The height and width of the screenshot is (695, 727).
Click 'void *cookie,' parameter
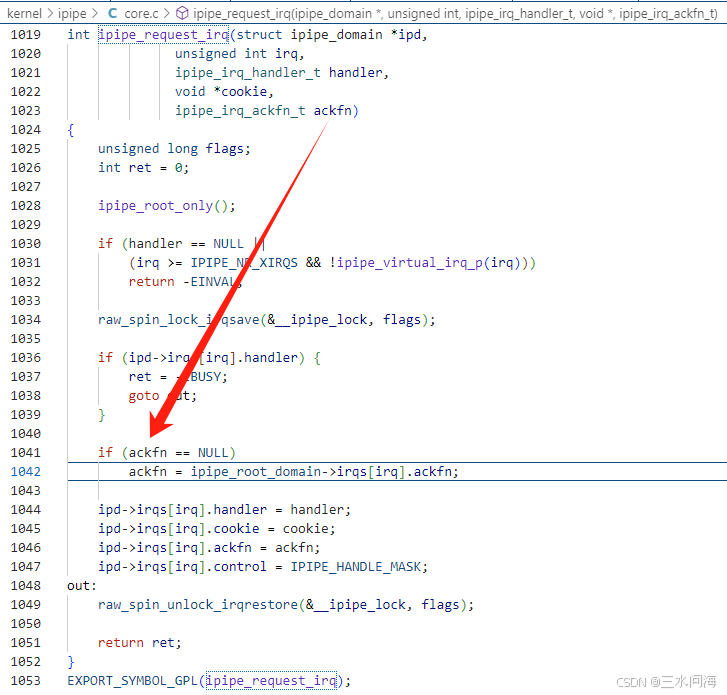click(x=224, y=92)
